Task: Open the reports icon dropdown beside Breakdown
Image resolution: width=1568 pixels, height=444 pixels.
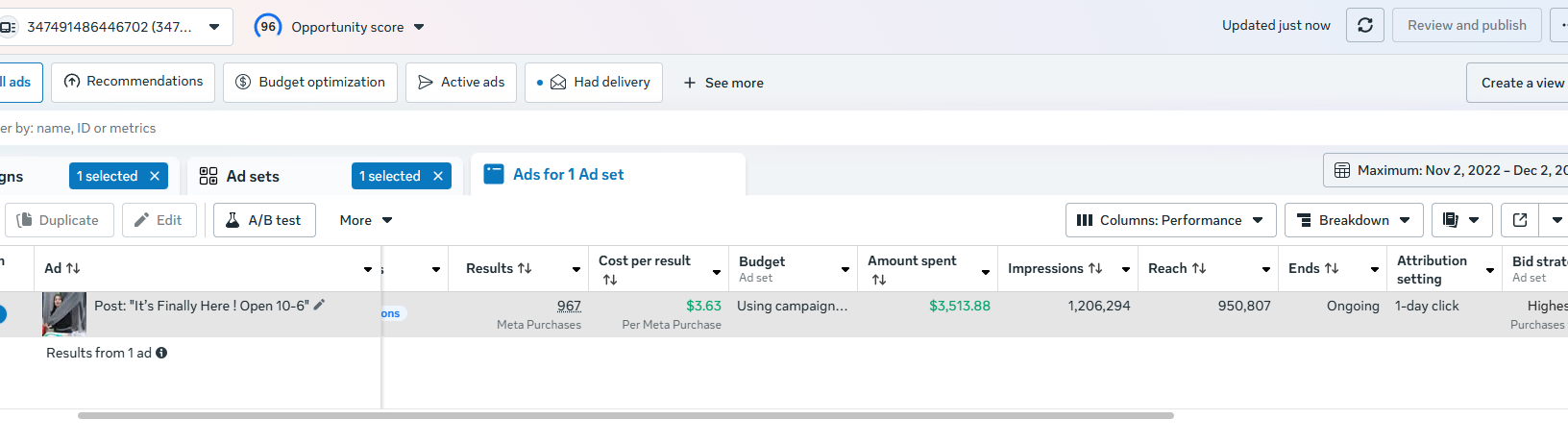Action: coord(1461,220)
